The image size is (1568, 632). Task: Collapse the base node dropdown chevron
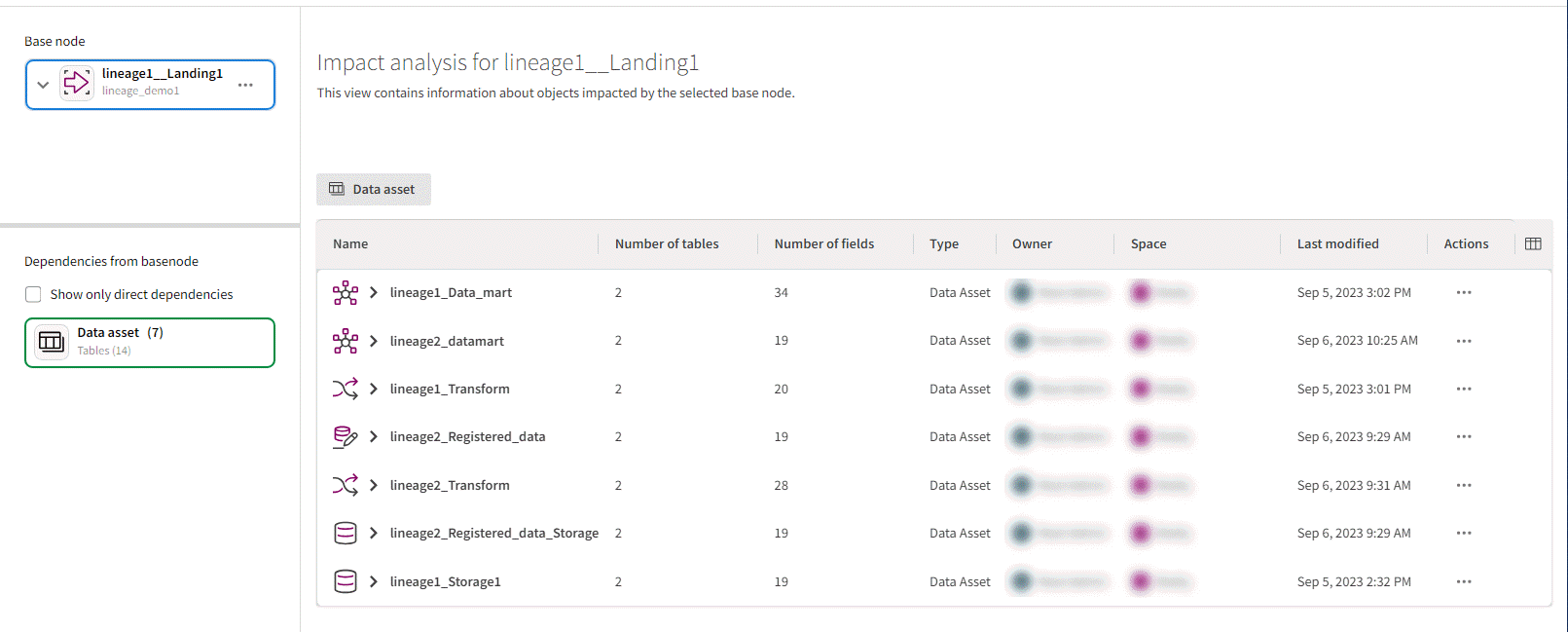[x=43, y=85]
